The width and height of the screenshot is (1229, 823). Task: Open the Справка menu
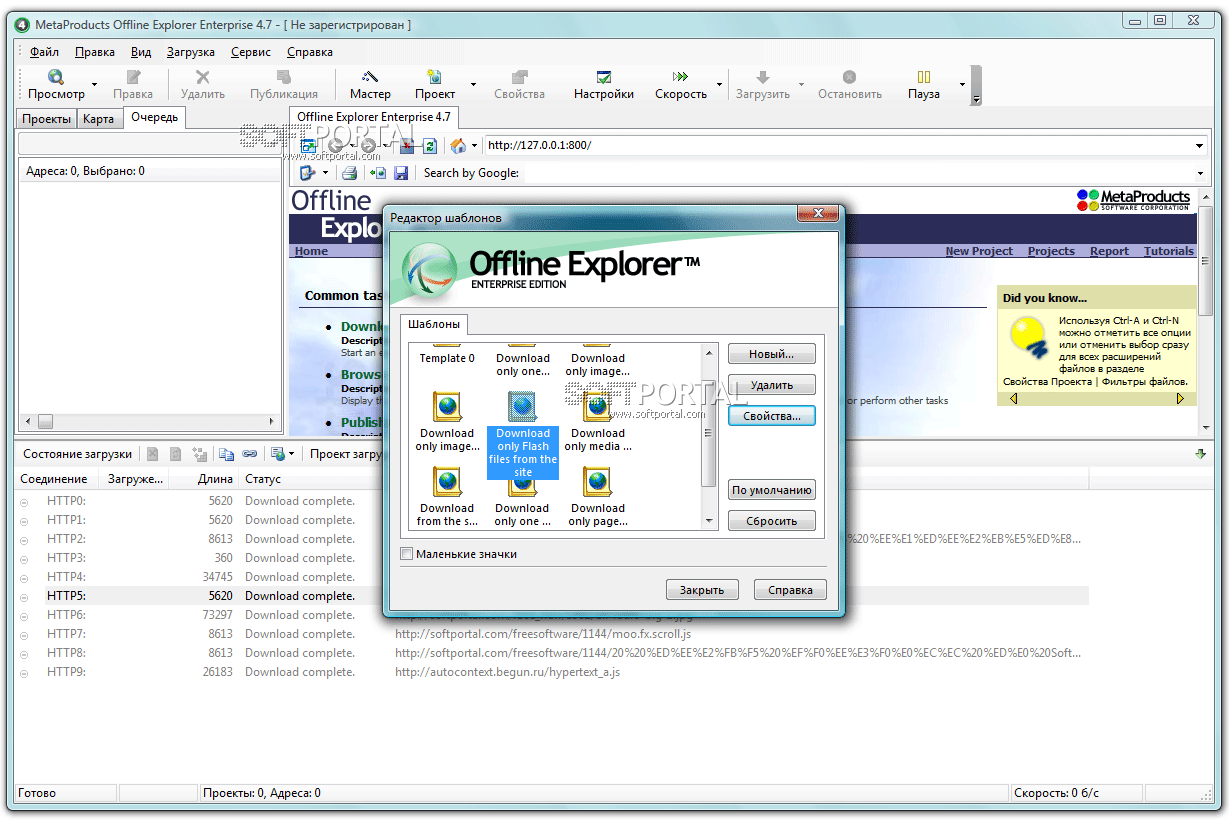click(x=310, y=52)
